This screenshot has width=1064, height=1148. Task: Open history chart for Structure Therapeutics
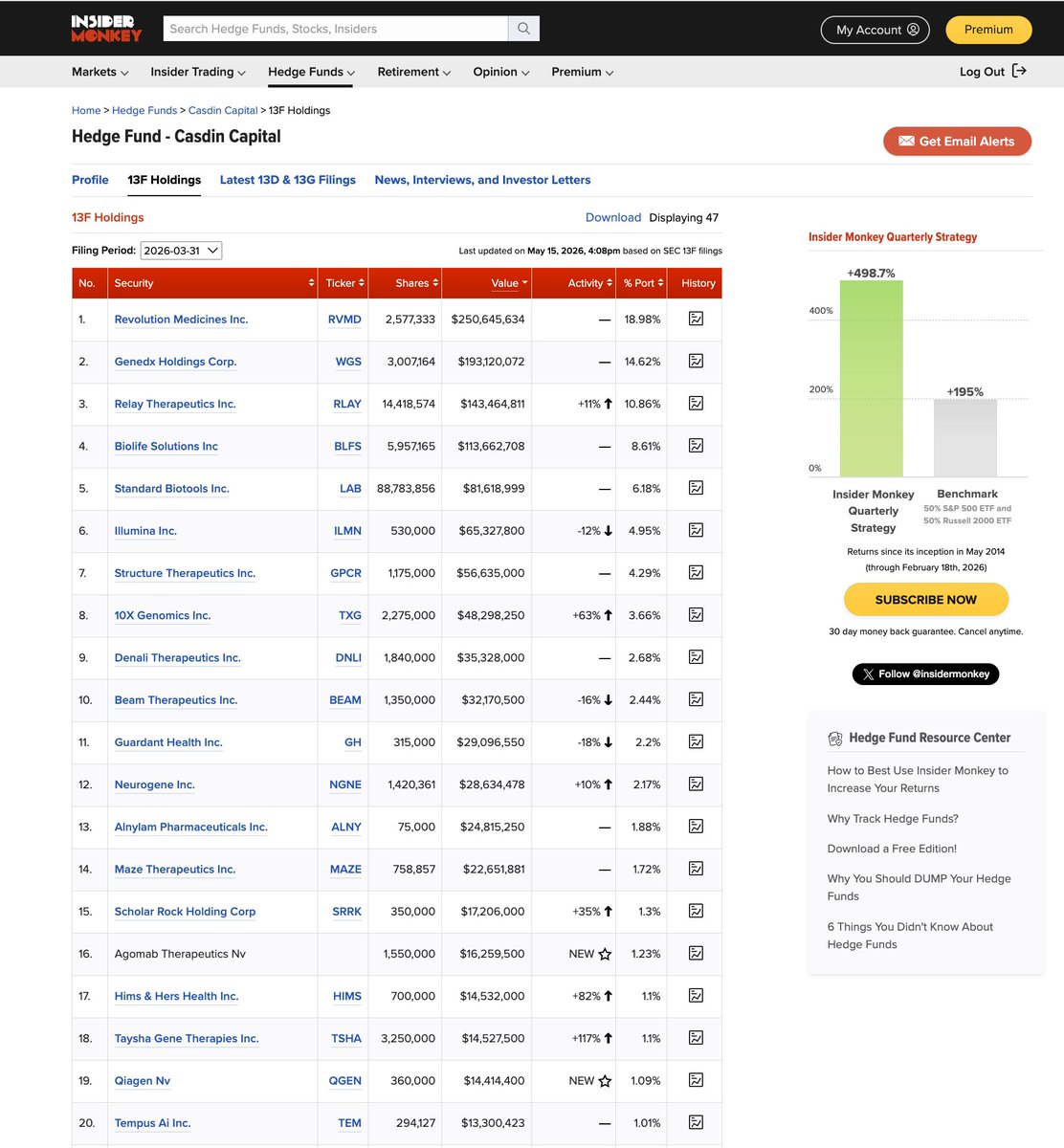pyautogui.click(x=697, y=572)
